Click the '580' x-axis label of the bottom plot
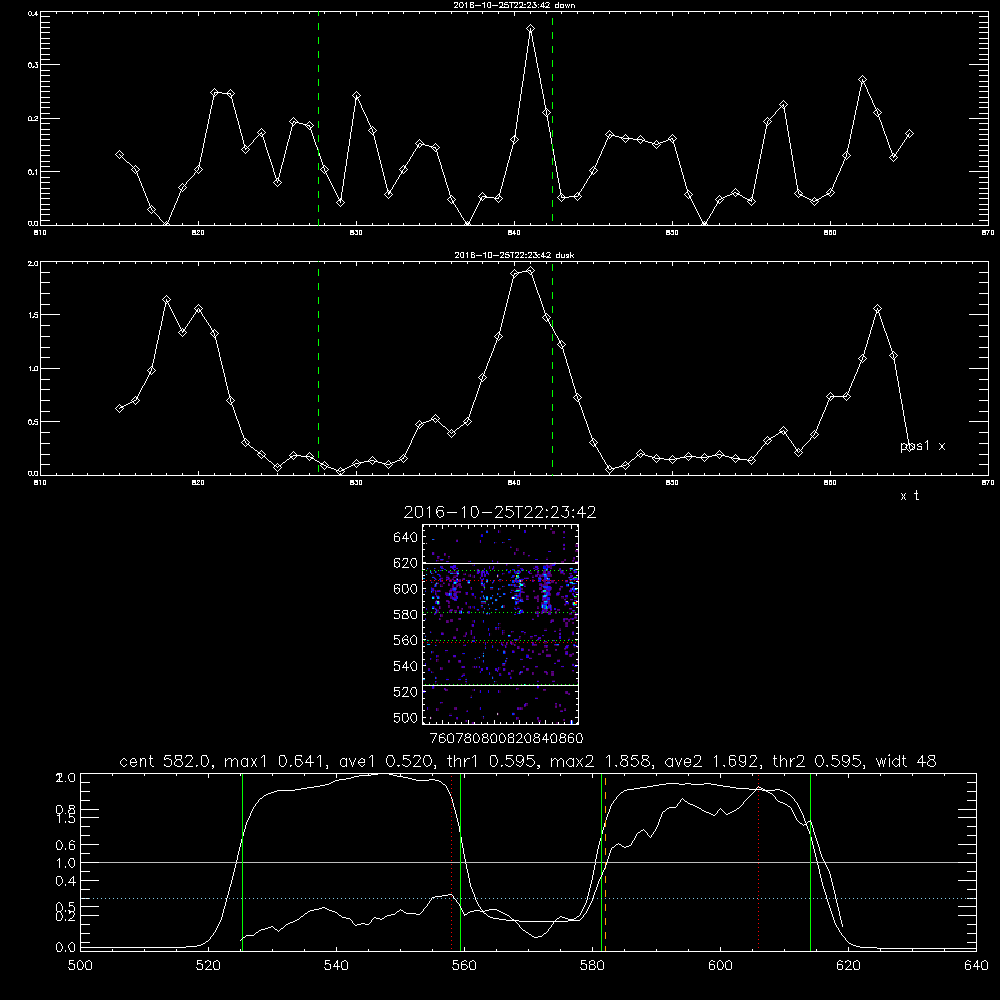Screen dimensions: 1000x1000 point(592,966)
